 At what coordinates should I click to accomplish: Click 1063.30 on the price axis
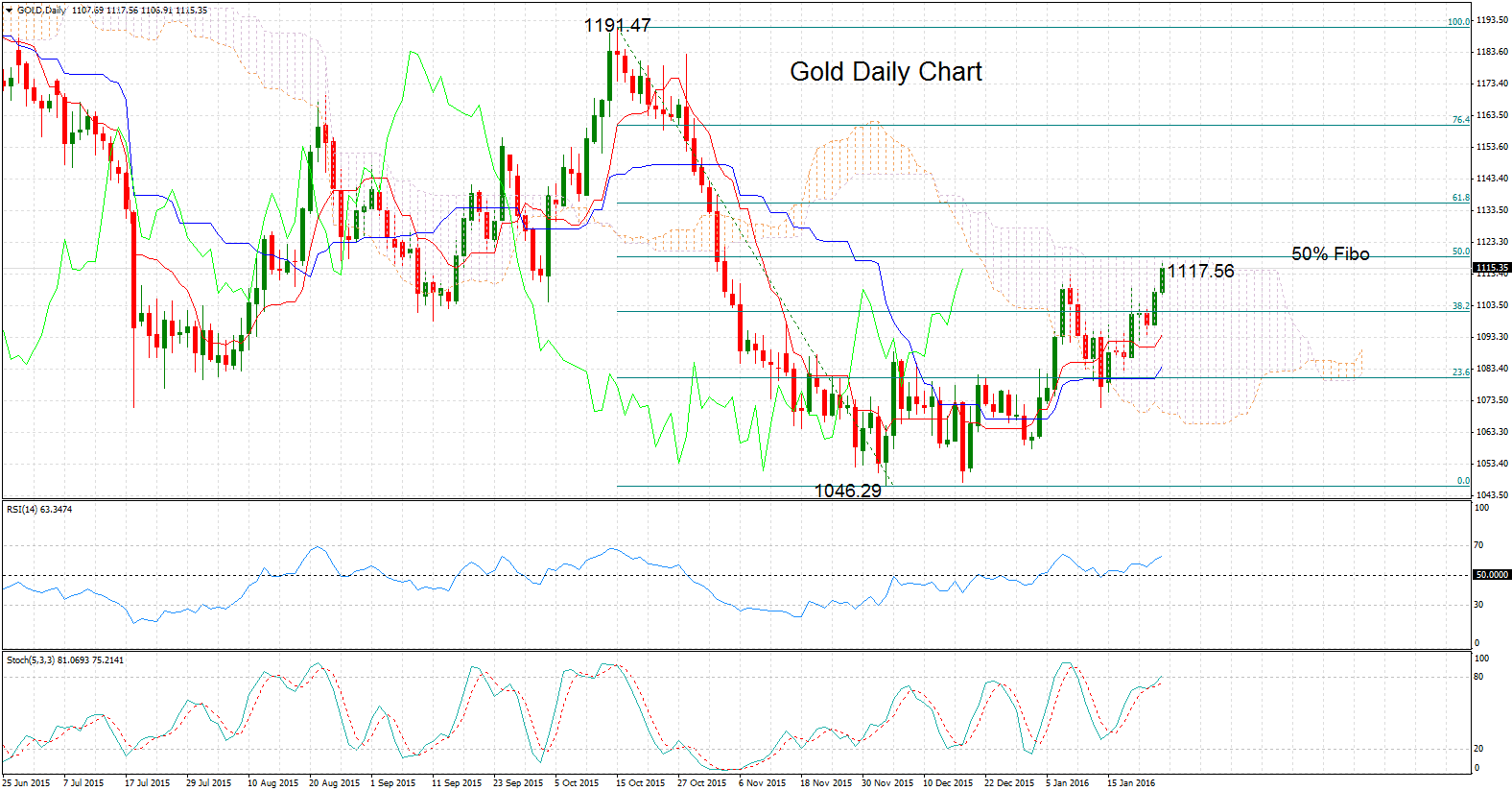pos(1492,432)
